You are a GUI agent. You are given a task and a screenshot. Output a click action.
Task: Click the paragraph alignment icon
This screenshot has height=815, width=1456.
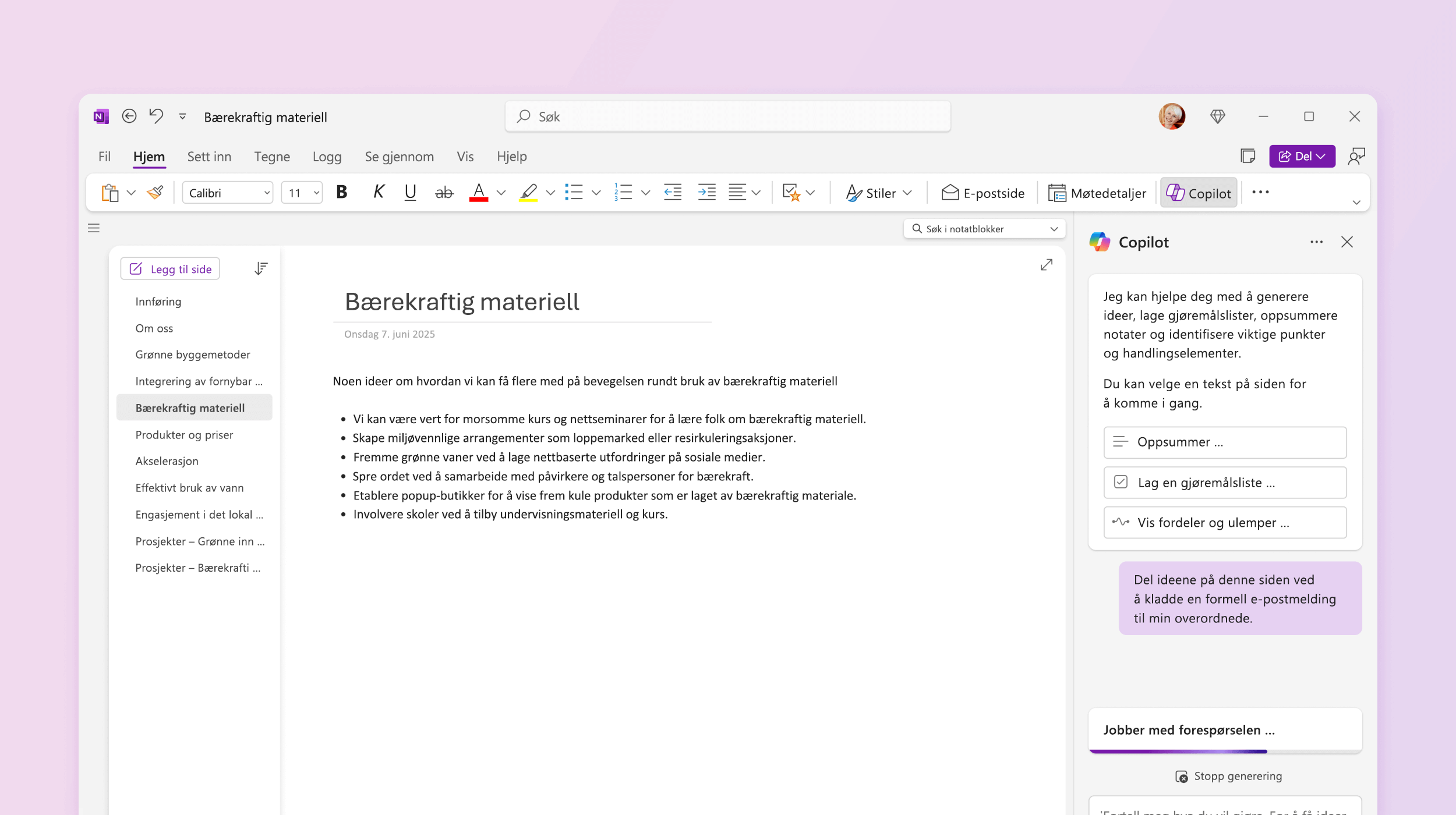tap(737, 192)
